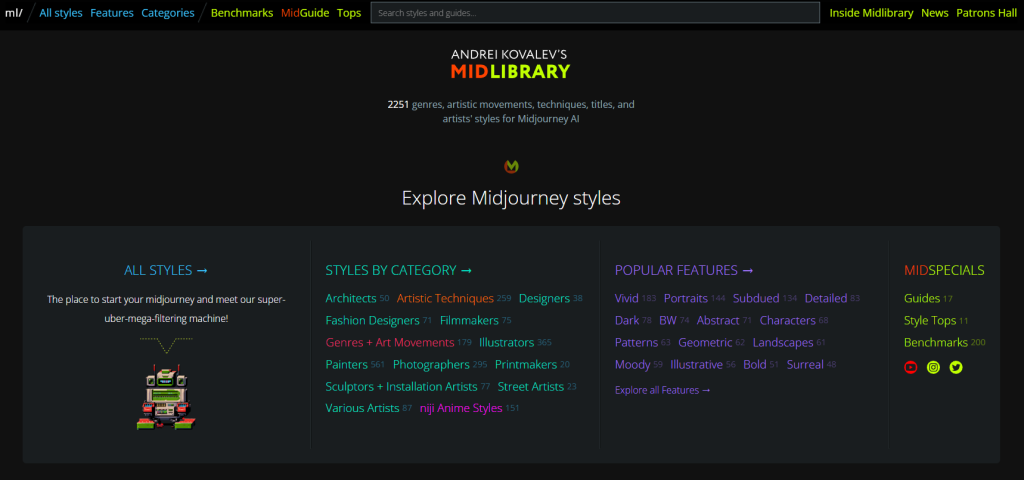Open Benchmarks under MidSpecials
The image size is (1024, 480).
pos(936,342)
